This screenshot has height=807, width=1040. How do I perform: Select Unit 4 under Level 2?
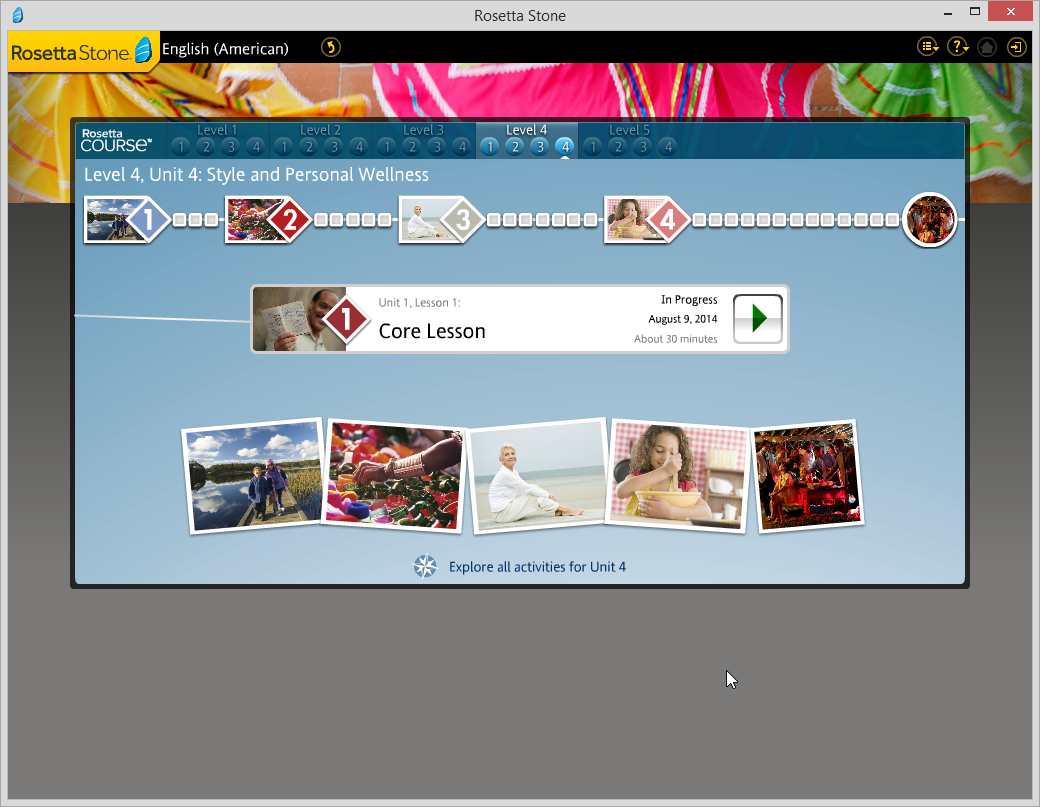click(359, 147)
